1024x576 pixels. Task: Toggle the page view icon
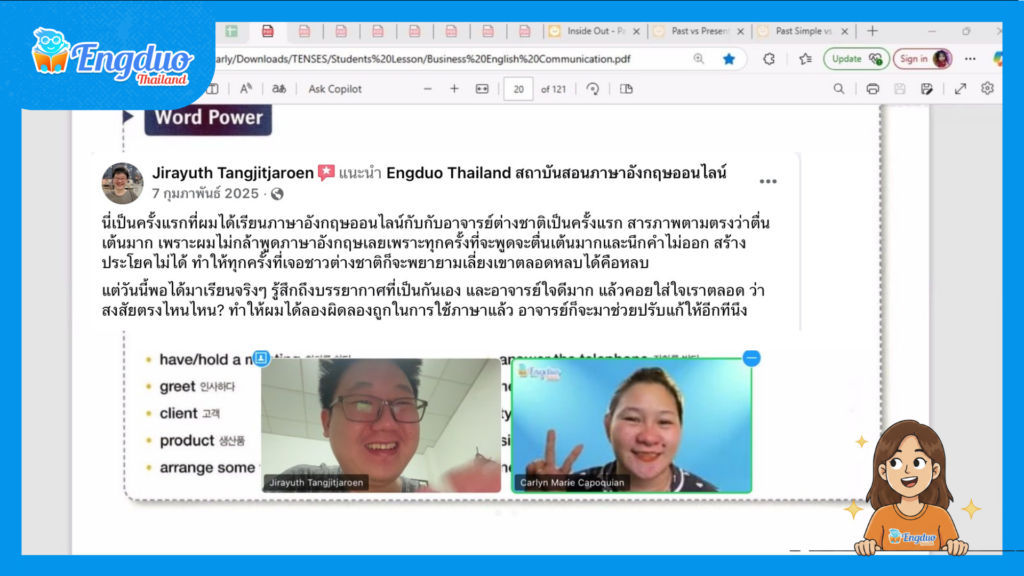pos(626,89)
